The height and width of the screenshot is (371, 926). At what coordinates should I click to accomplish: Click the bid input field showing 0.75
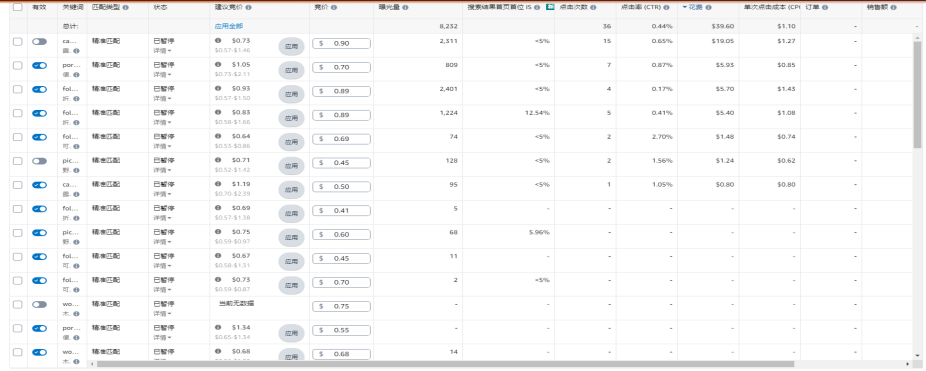pos(341,306)
